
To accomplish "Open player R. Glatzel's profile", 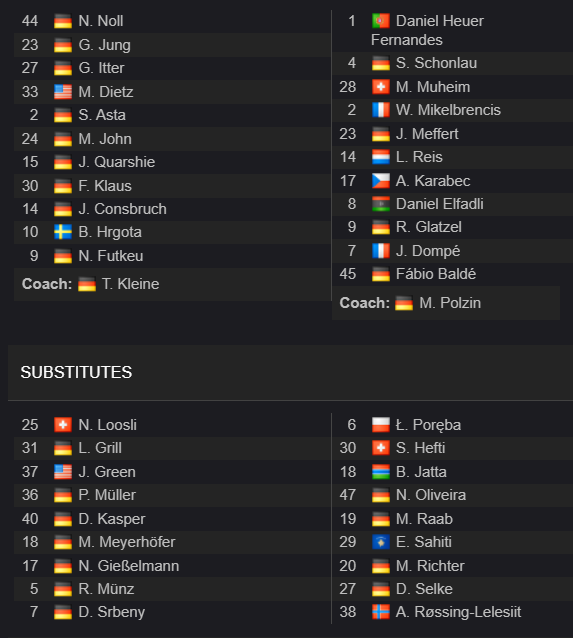I will (x=429, y=227).
